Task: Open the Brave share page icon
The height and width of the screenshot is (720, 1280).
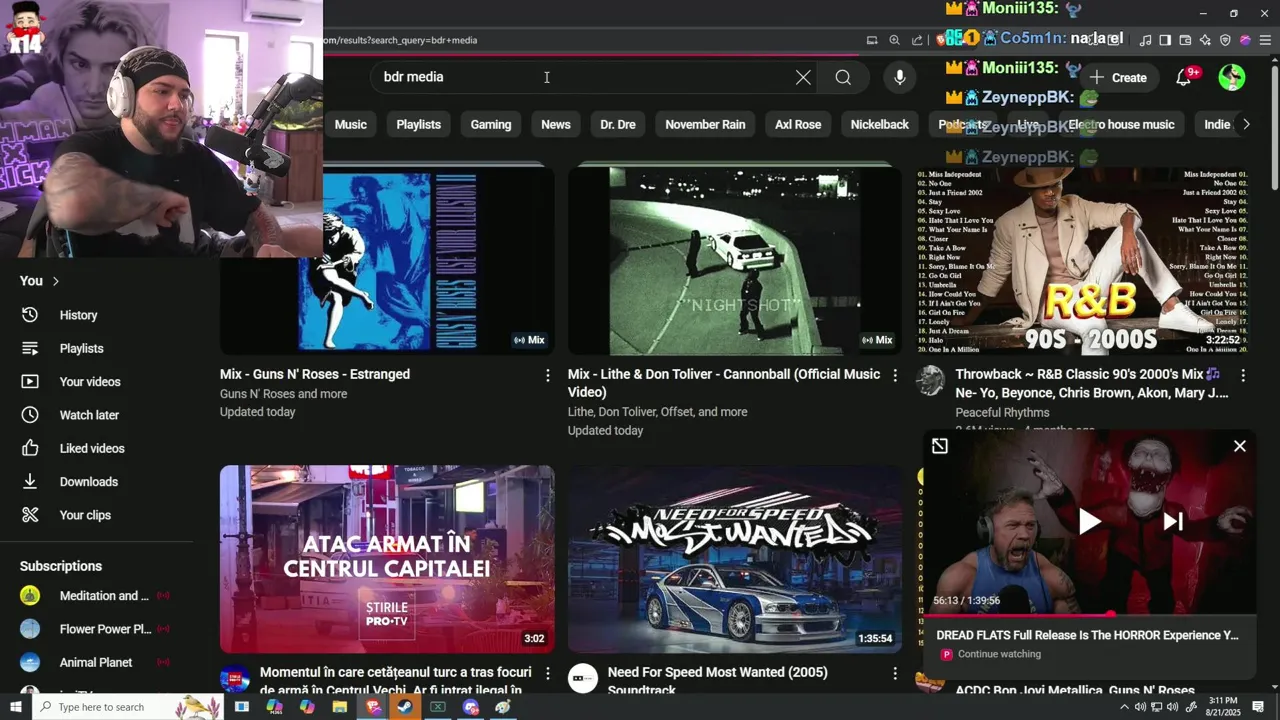Action: 917,40
